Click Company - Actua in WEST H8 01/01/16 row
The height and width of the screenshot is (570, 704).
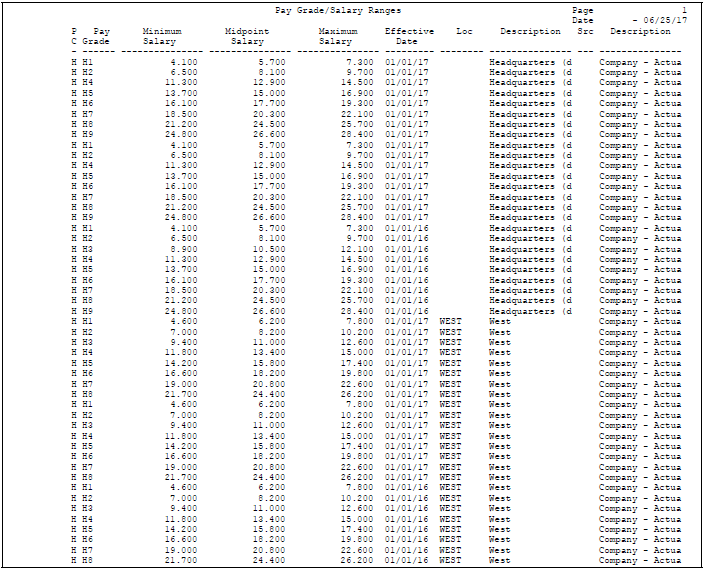tap(640, 560)
